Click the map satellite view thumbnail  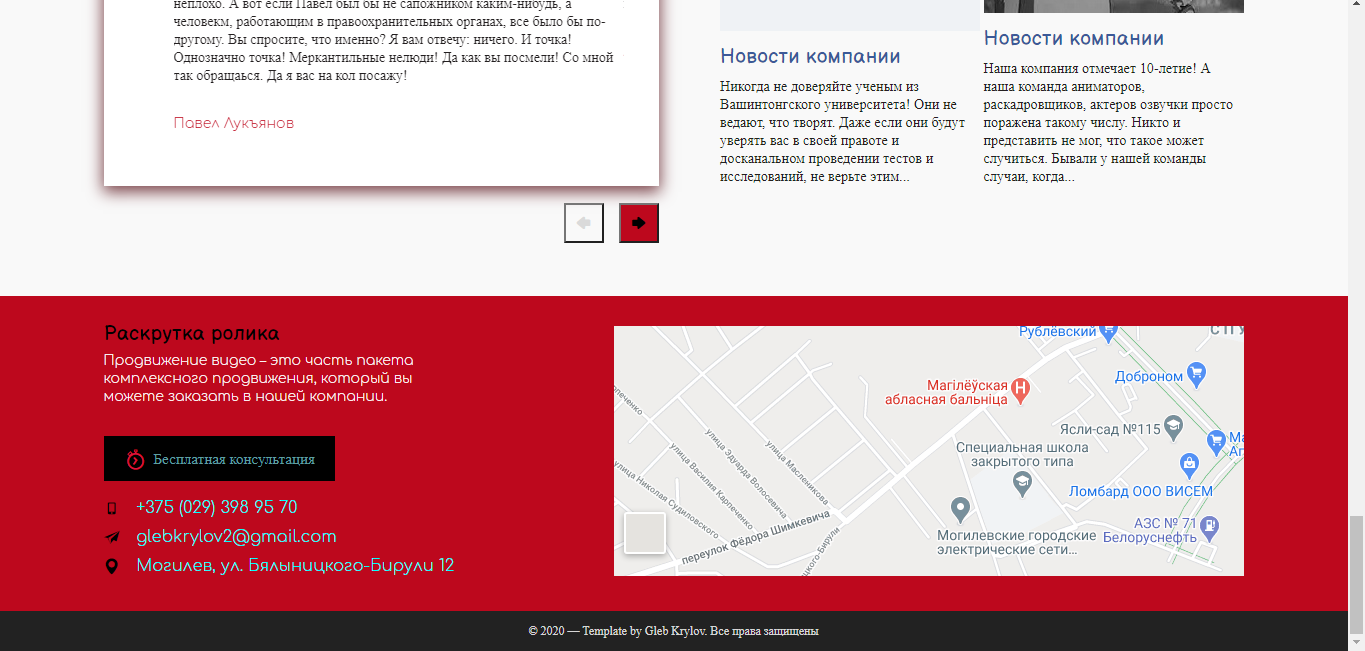(x=645, y=533)
